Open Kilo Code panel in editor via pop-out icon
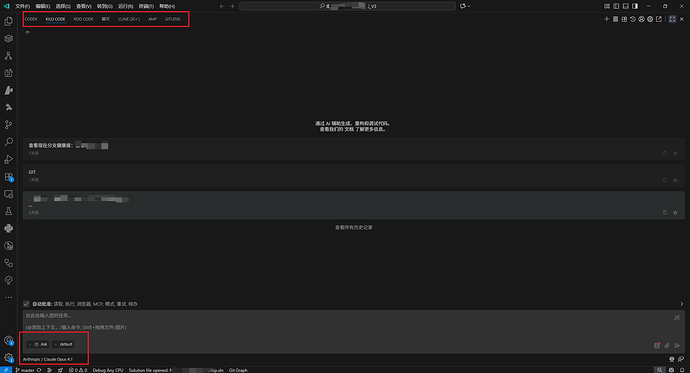The image size is (690, 373). pyautogui.click(x=659, y=19)
